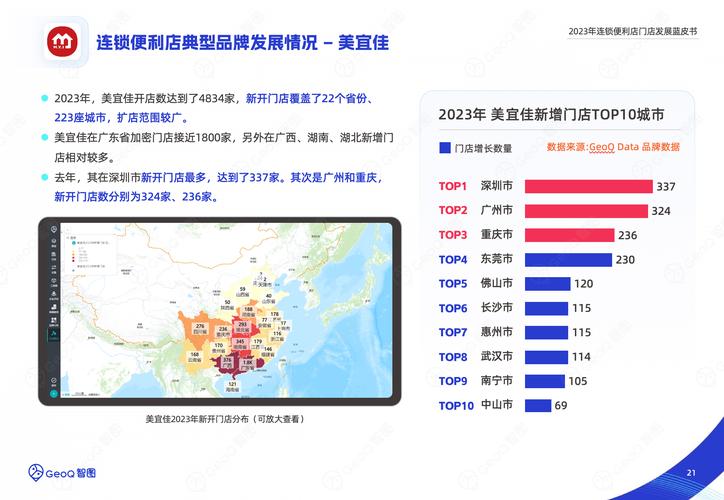Click the blue 门店增长数量 legend square
Image resolution: width=724 pixels, height=500 pixels.
coord(445,148)
